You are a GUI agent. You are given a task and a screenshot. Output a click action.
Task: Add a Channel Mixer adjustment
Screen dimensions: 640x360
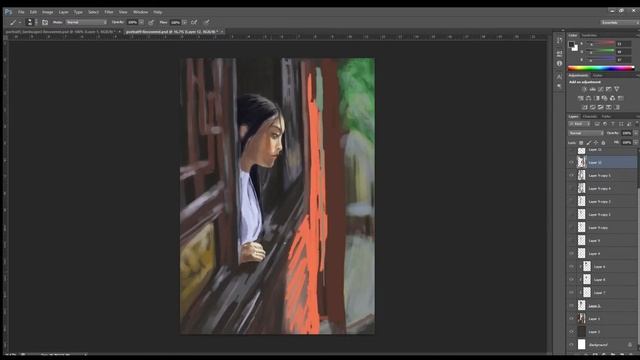click(x=612, y=98)
